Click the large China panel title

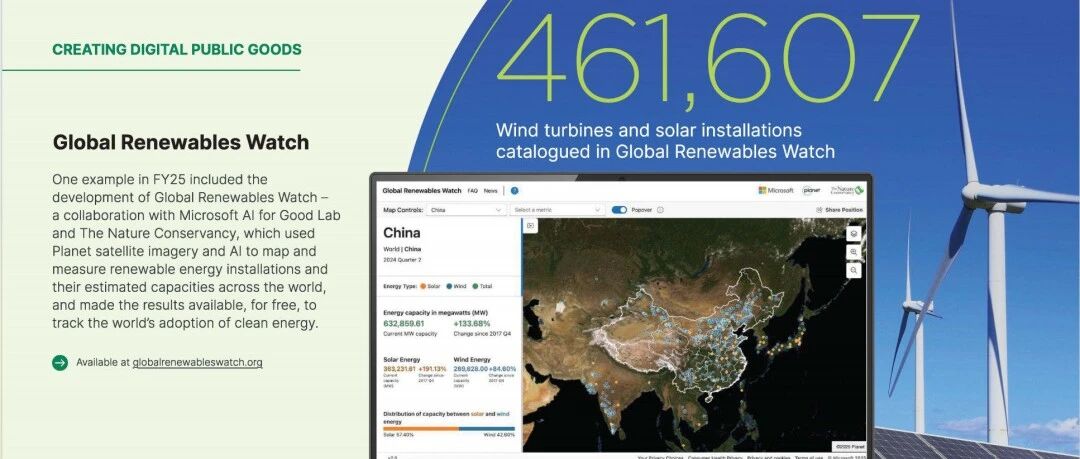click(x=402, y=232)
